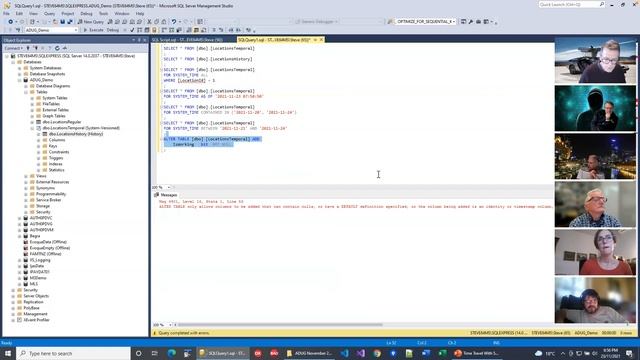The height and width of the screenshot is (360, 640).
Task: Expand the dbo.LocationsRegular table
Action: click(32, 122)
